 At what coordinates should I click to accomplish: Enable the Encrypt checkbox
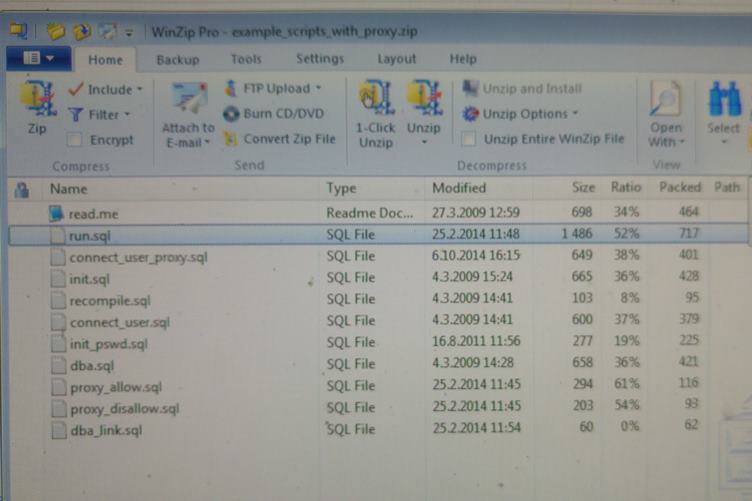pos(75,140)
